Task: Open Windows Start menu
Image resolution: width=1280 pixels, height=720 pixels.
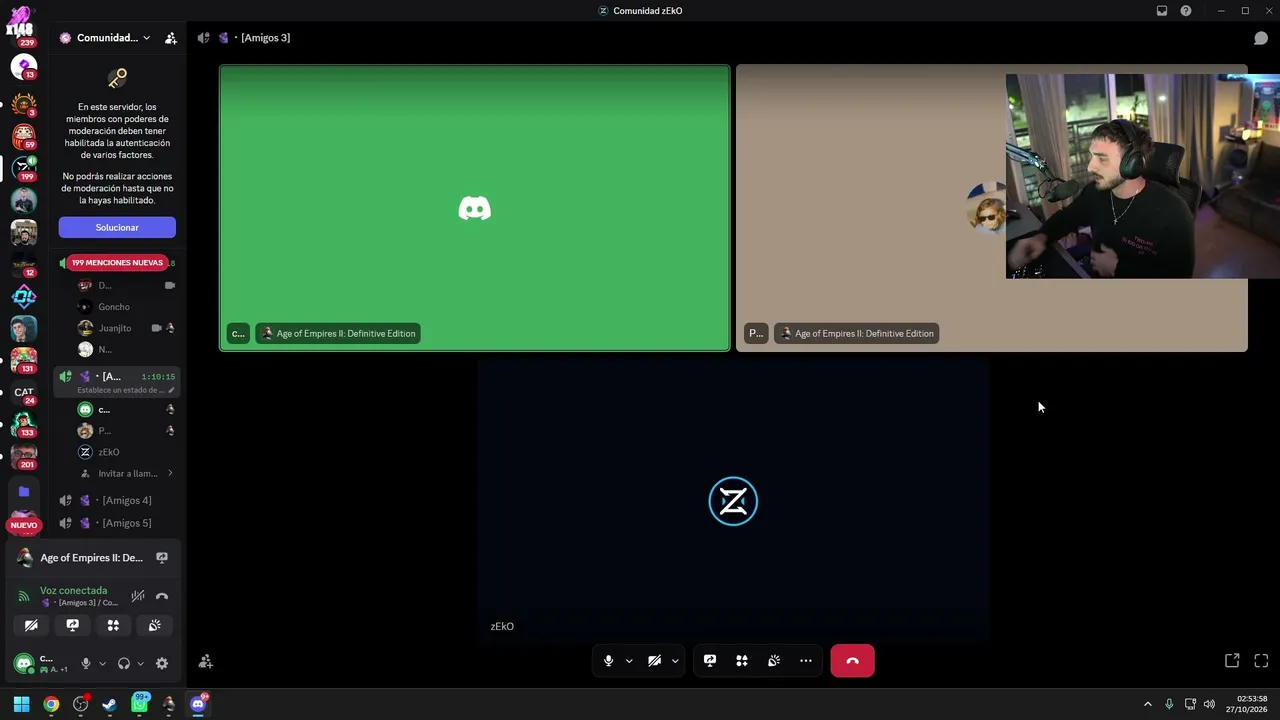Action: [x=21, y=704]
